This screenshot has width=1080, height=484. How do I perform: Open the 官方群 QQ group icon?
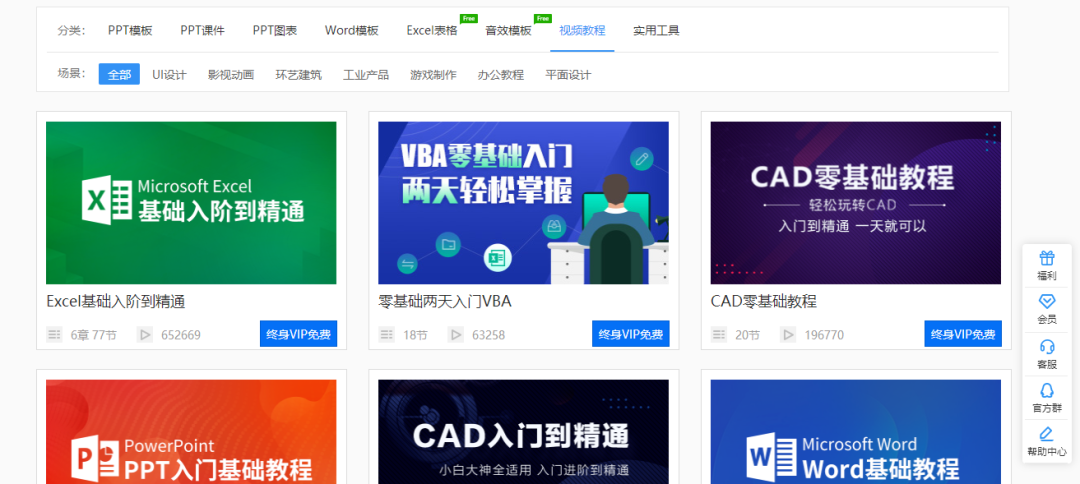coord(1047,390)
